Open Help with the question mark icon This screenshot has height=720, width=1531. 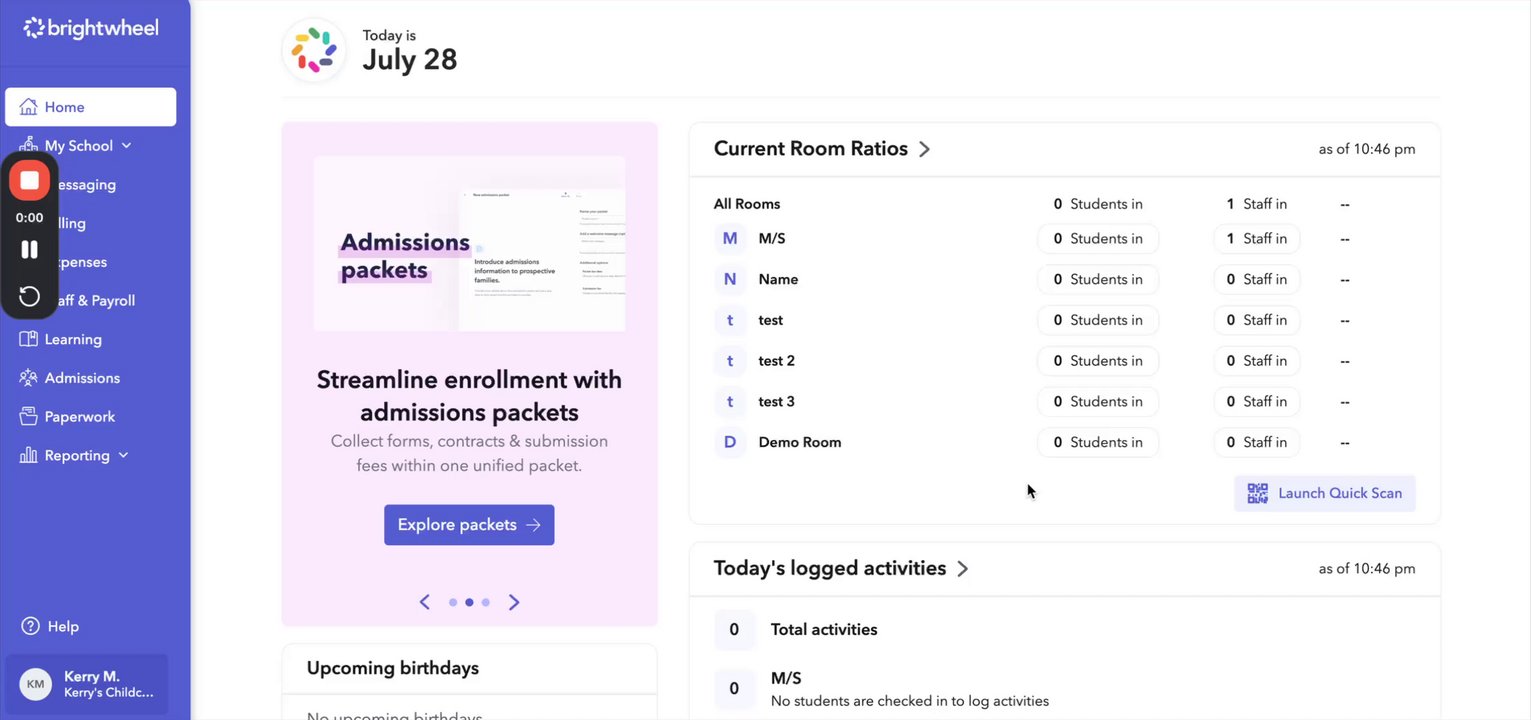coord(31,626)
